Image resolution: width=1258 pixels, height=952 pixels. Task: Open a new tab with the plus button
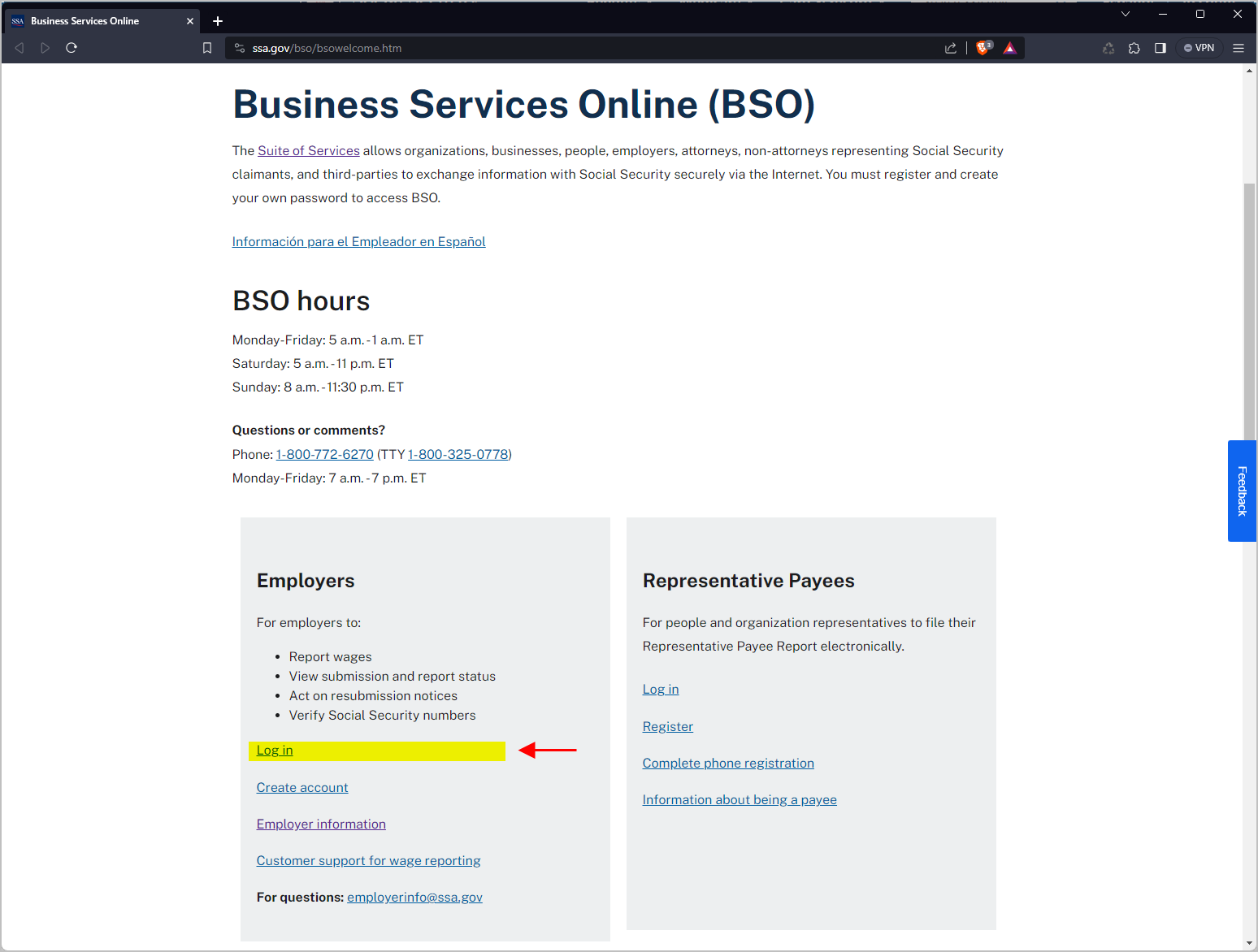218,21
